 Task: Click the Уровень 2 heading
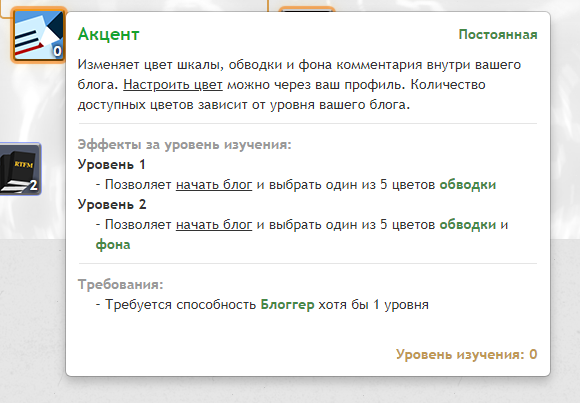[x=112, y=204]
